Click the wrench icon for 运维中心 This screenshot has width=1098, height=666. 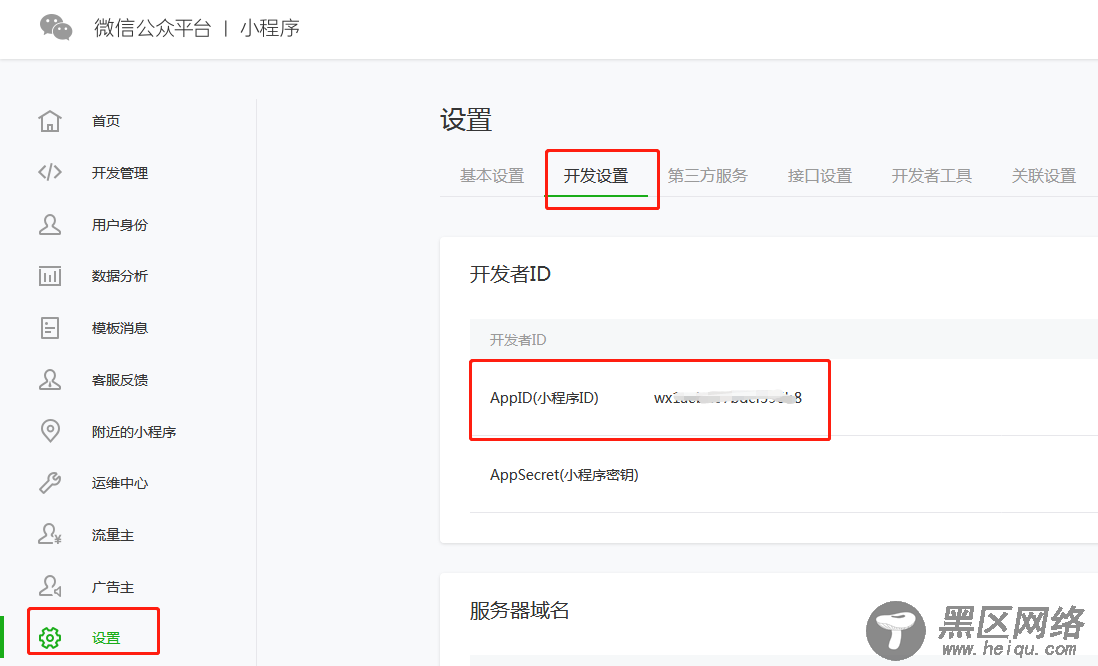tap(50, 483)
